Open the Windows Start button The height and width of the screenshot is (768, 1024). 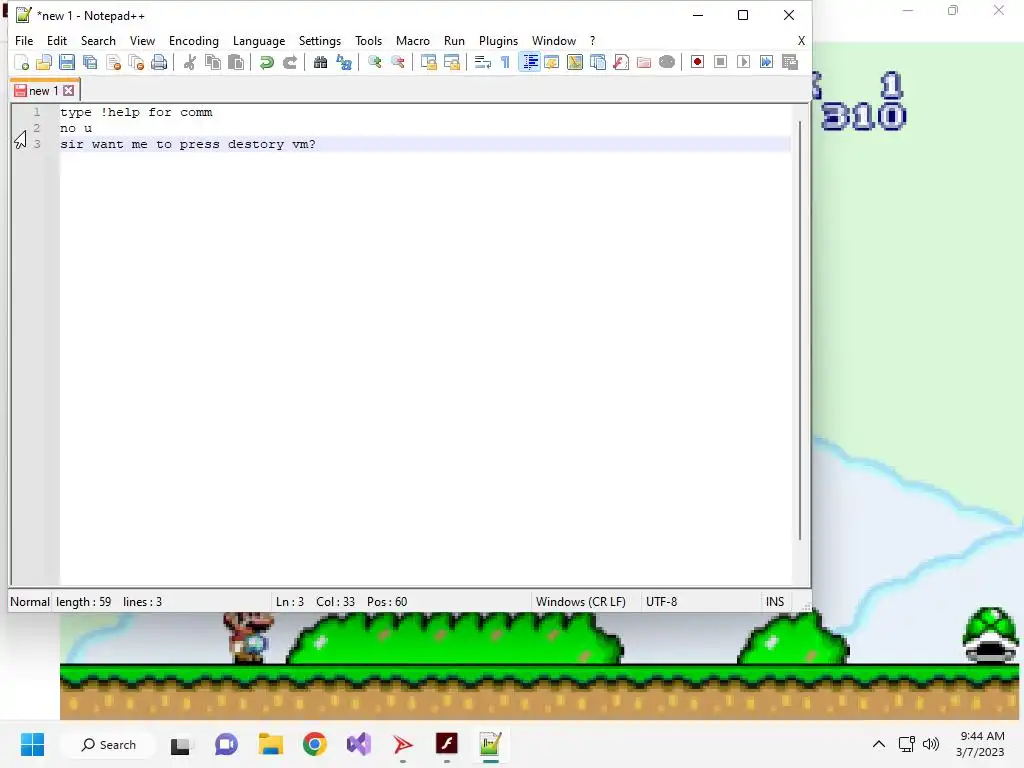pos(32,744)
